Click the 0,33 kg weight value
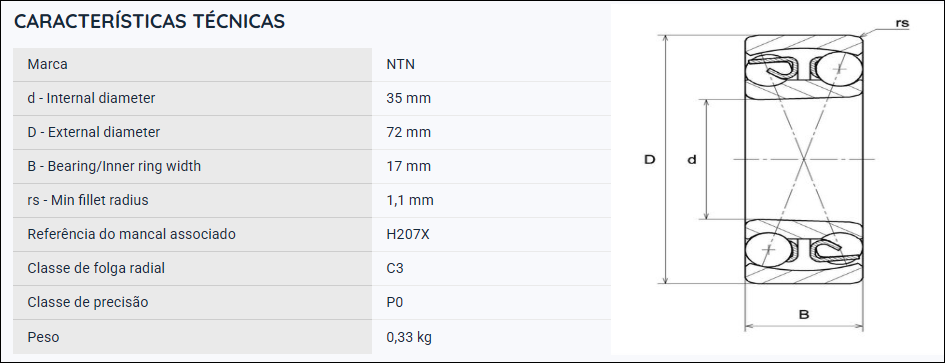 (x=409, y=337)
